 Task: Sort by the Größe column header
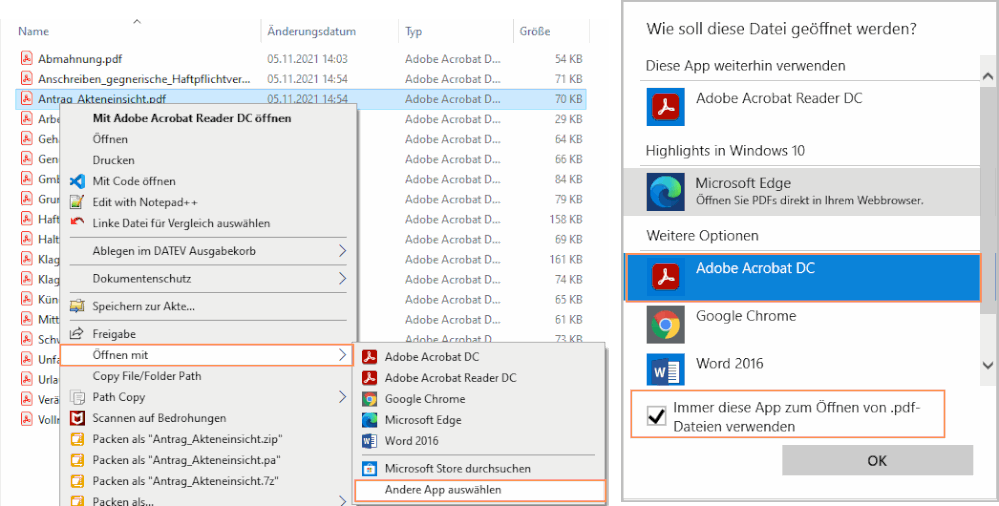click(535, 31)
